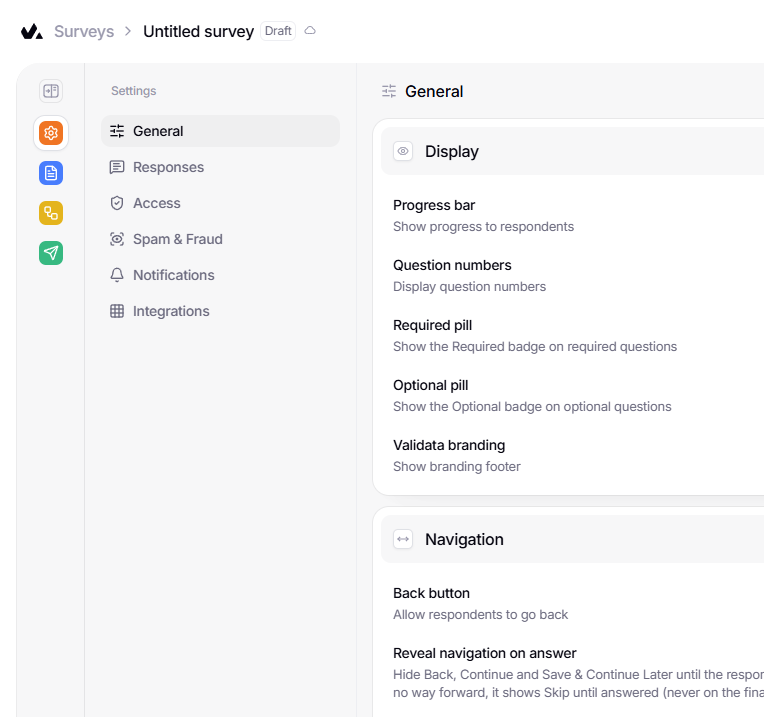
Task: Select the Notifications menu item
Action: click(x=220, y=275)
